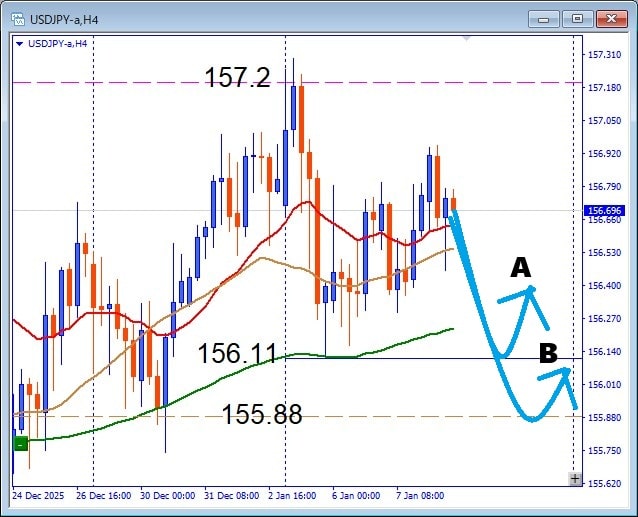This screenshot has height=517, width=638.
Task: Click the small chart shift triangle marker at top
Action: 467,38
